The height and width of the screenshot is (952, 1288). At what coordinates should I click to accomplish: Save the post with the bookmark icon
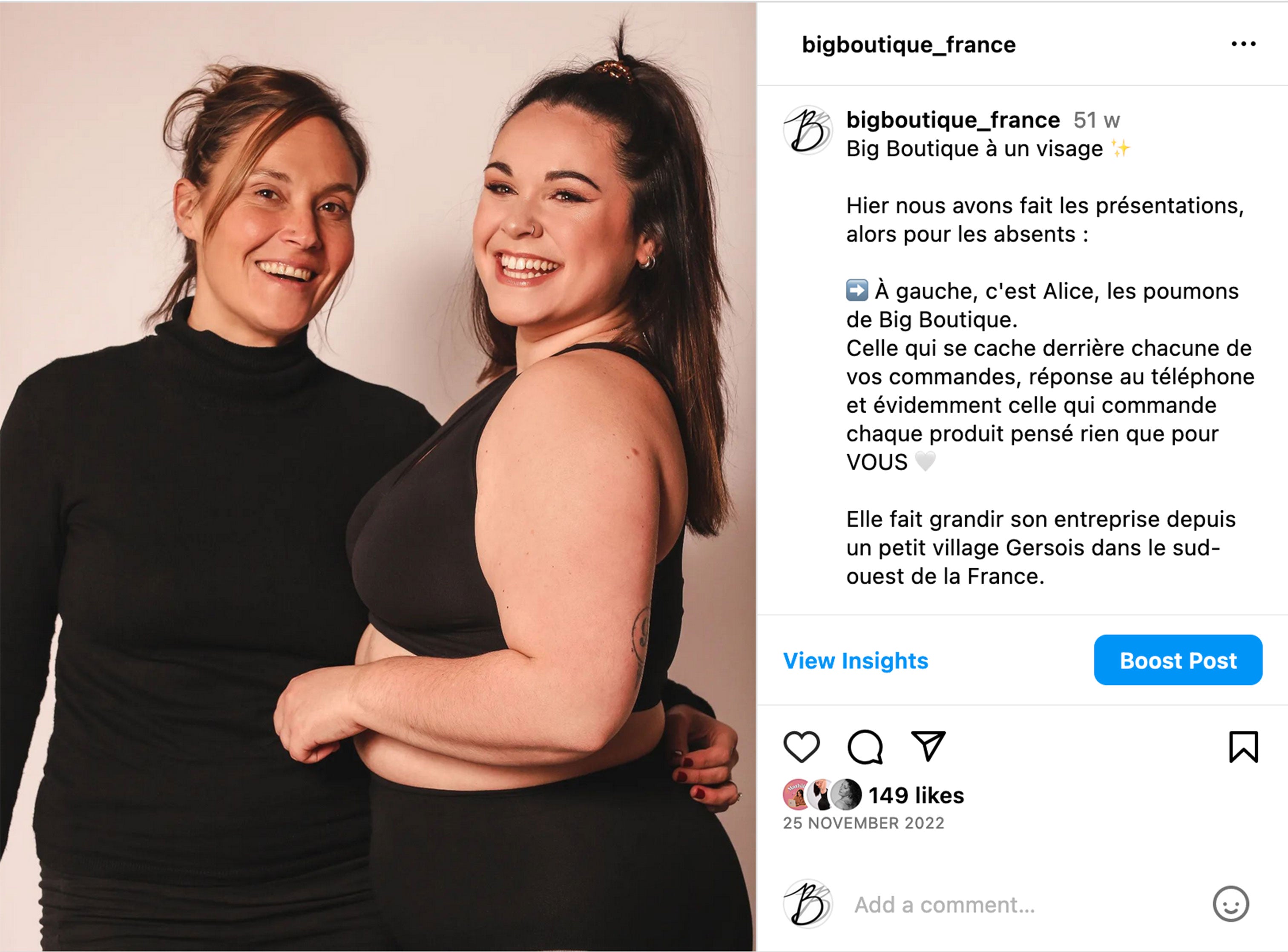click(1243, 747)
